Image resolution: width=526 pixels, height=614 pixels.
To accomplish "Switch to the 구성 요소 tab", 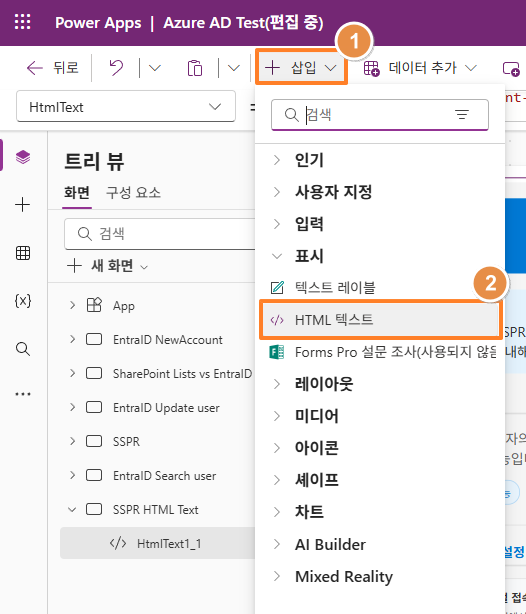I will tap(133, 193).
